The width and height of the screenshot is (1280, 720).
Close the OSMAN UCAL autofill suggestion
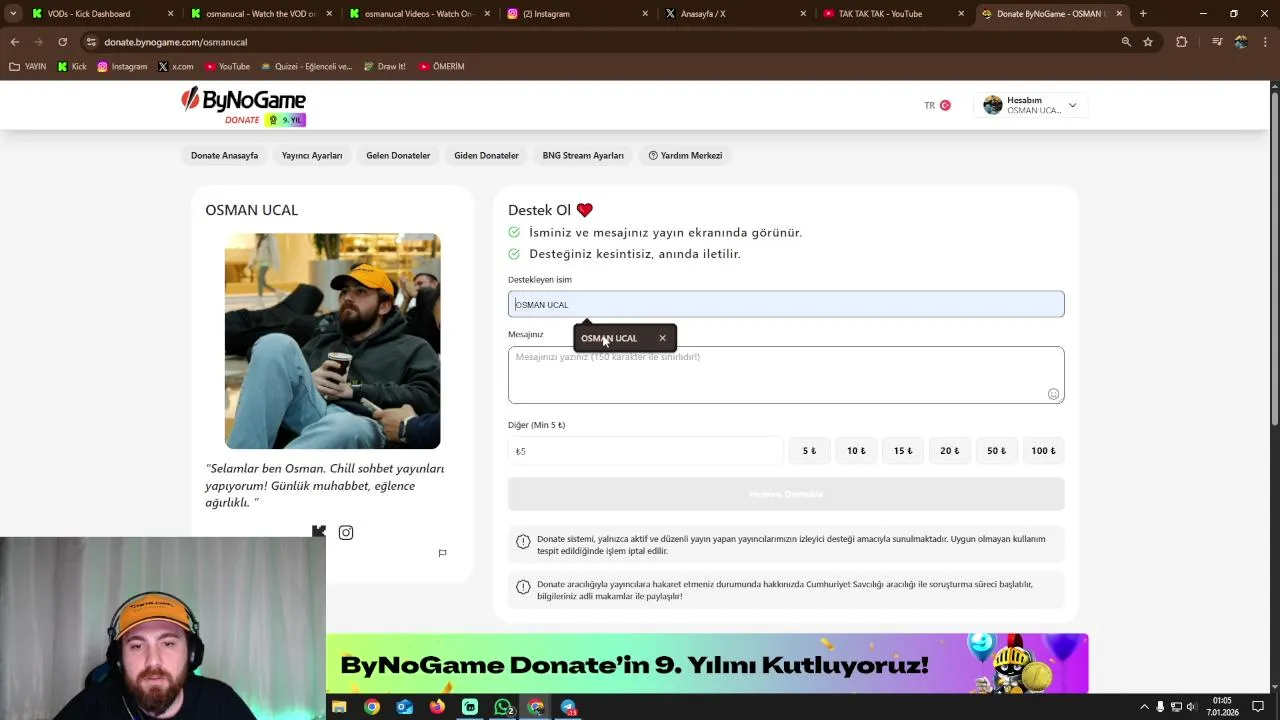click(x=662, y=338)
